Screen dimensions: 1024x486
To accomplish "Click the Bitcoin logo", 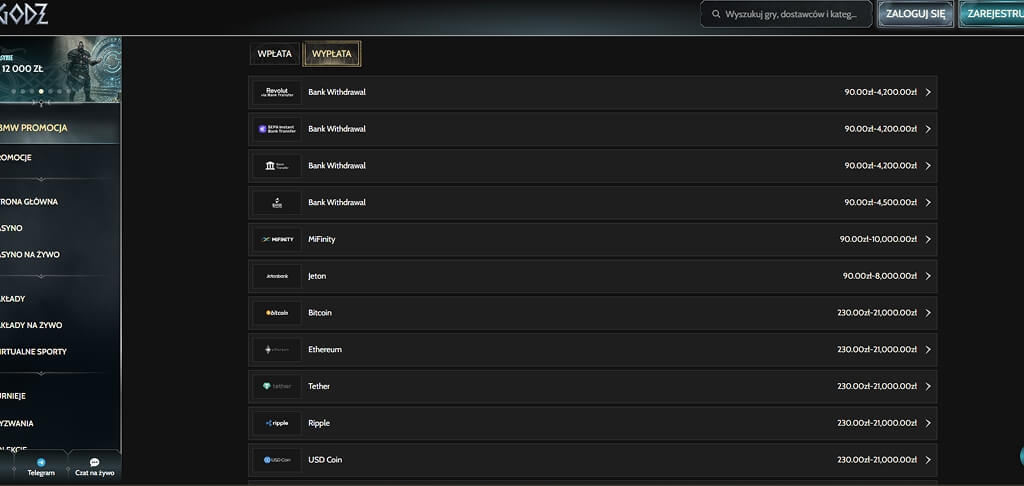I will 277,313.
